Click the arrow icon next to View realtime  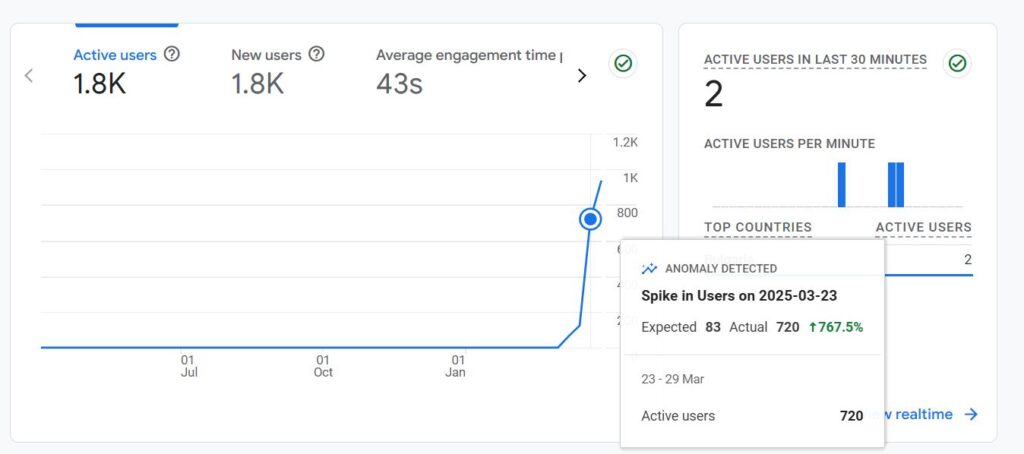pos(971,414)
